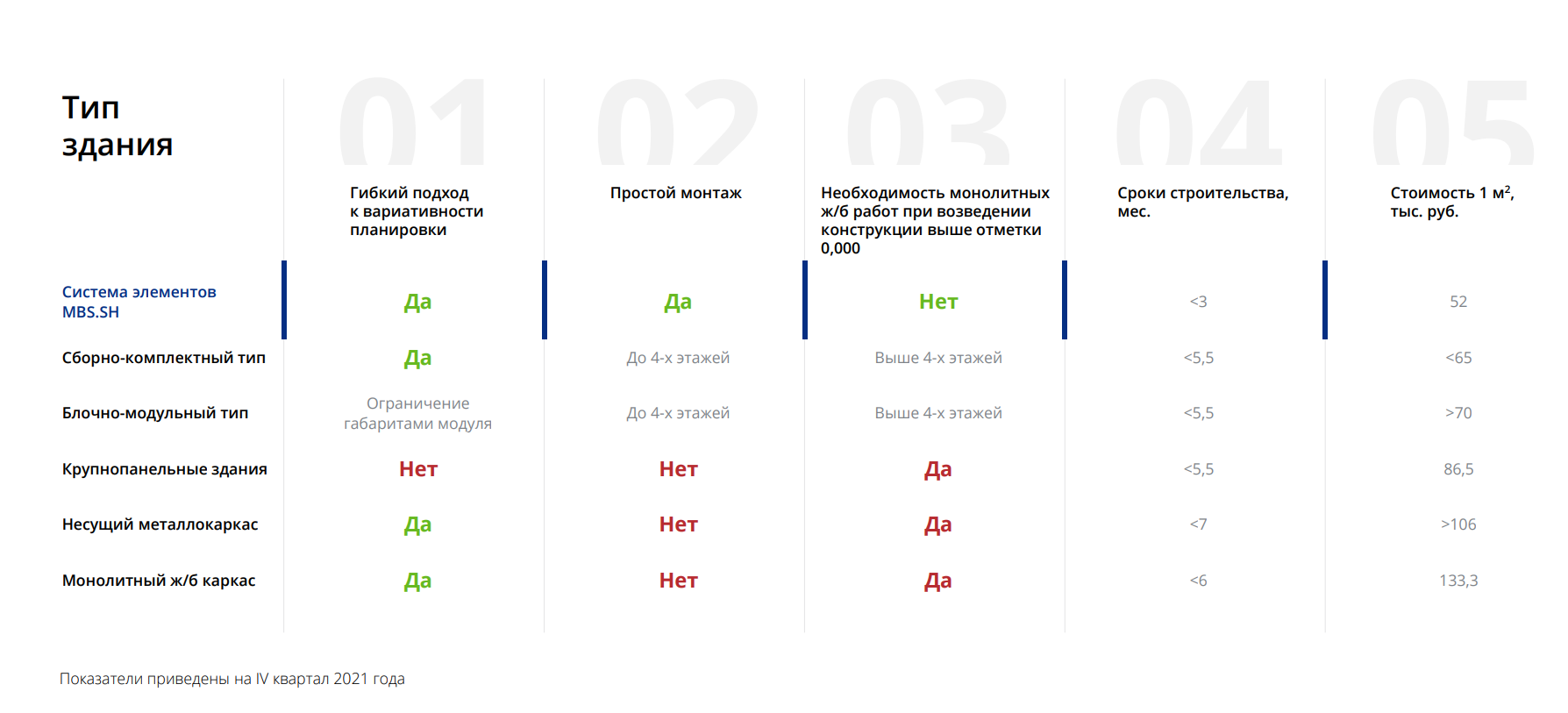Click the 'Гибкий подход к вариативности планировки' header
1568x713 pixels.
tap(416, 211)
